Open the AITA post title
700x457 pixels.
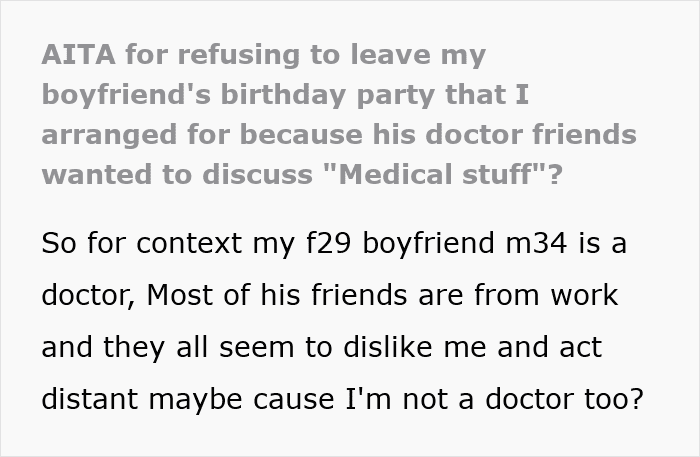pyautogui.click(x=339, y=114)
